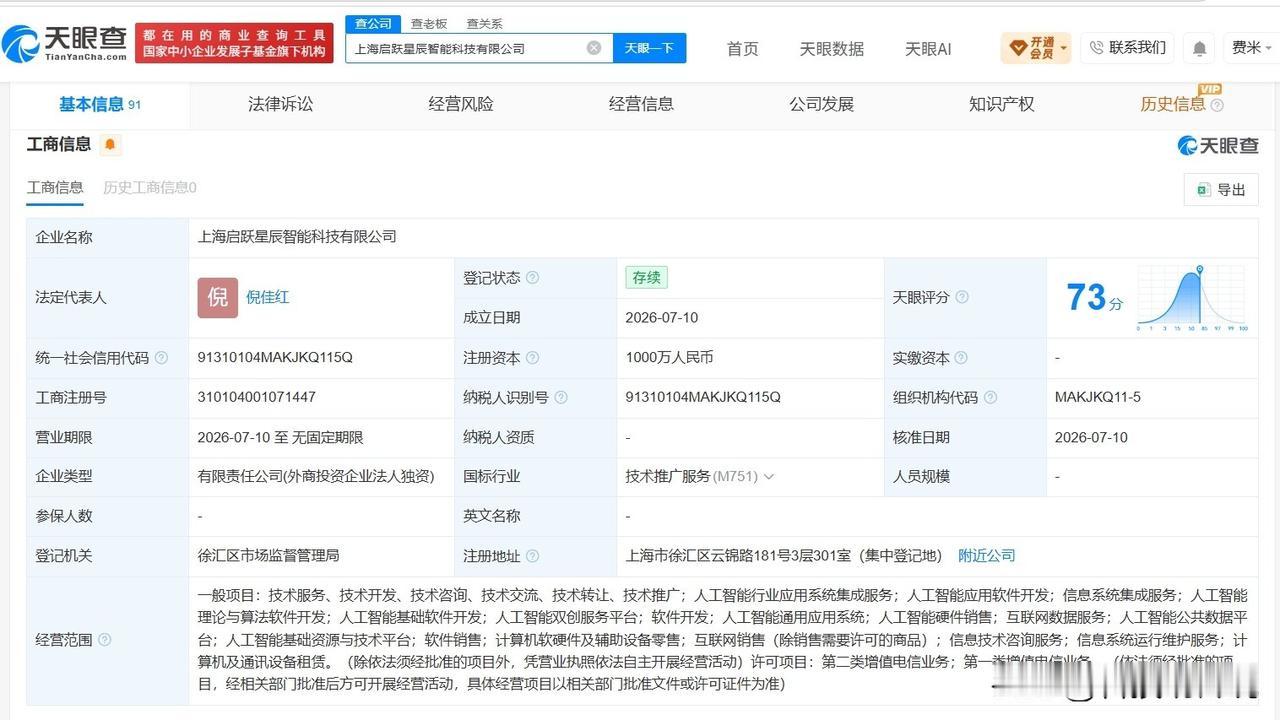This screenshot has width=1280, height=720.
Task: Click help icon next to 注册地址
Action: tap(532, 556)
